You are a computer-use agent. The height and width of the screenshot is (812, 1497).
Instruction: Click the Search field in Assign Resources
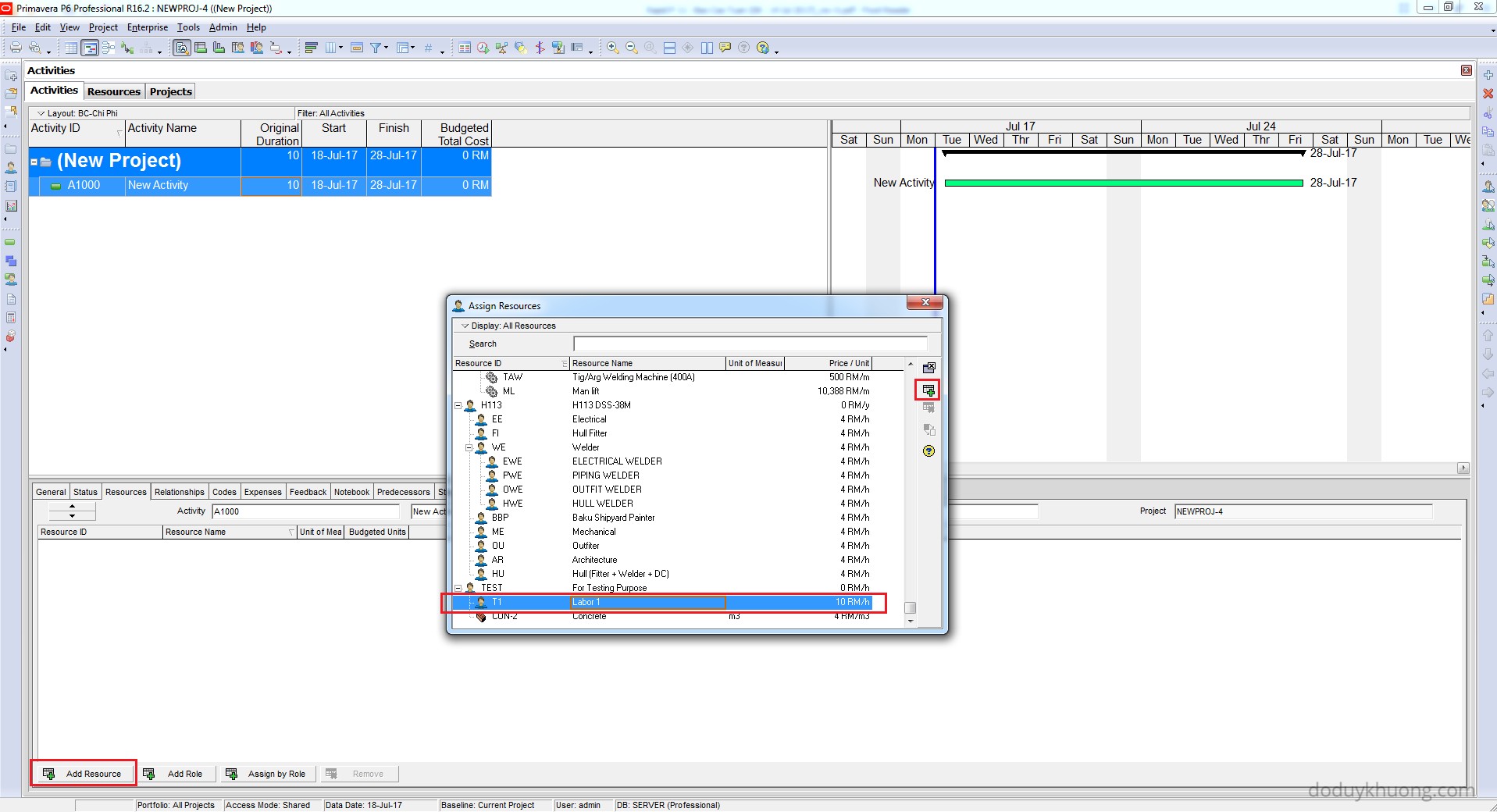coord(750,344)
